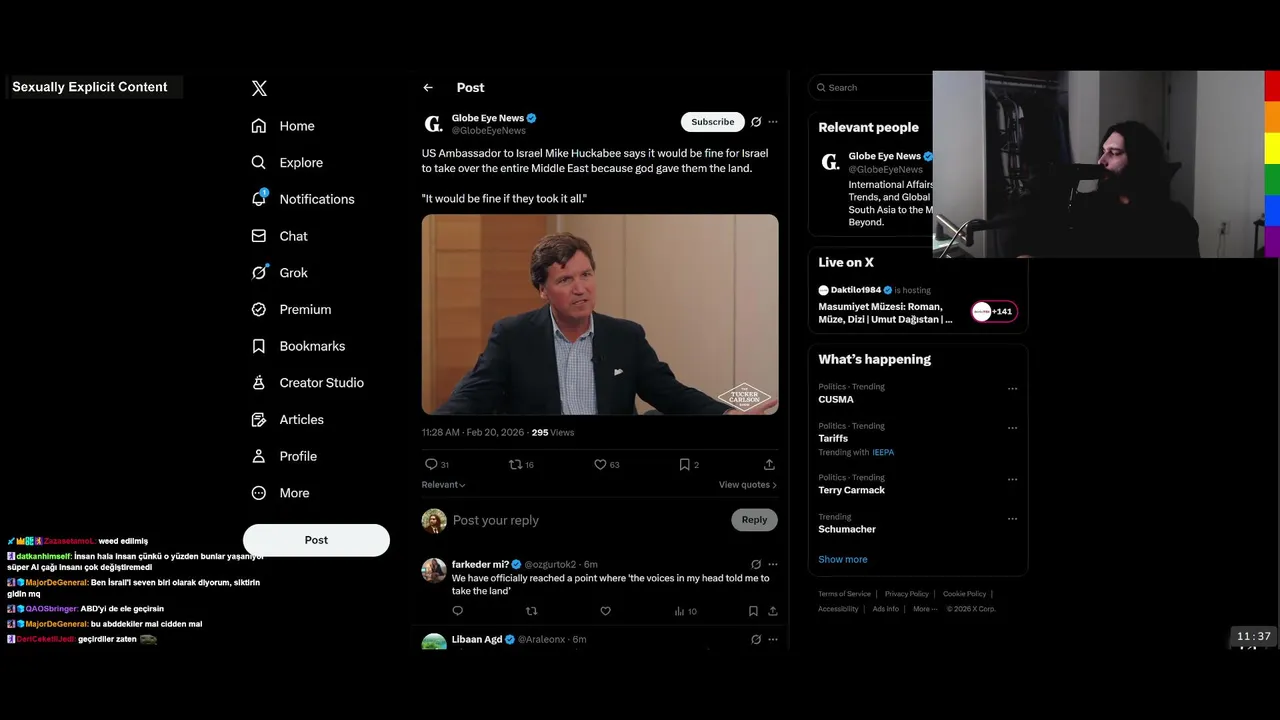Image resolution: width=1280 pixels, height=720 pixels.
Task: Open CUSMA trending topic
Action: pos(836,399)
